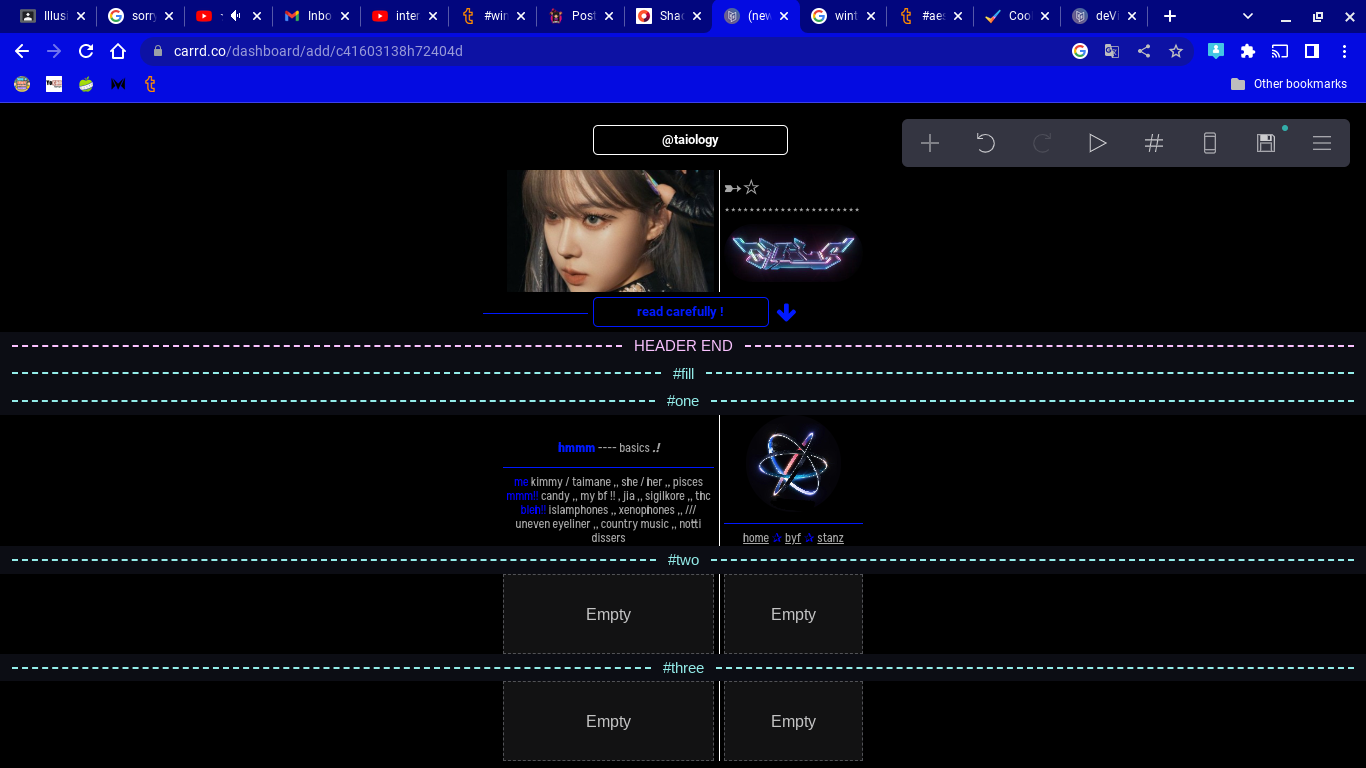Open the green apple bookmark

point(86,84)
